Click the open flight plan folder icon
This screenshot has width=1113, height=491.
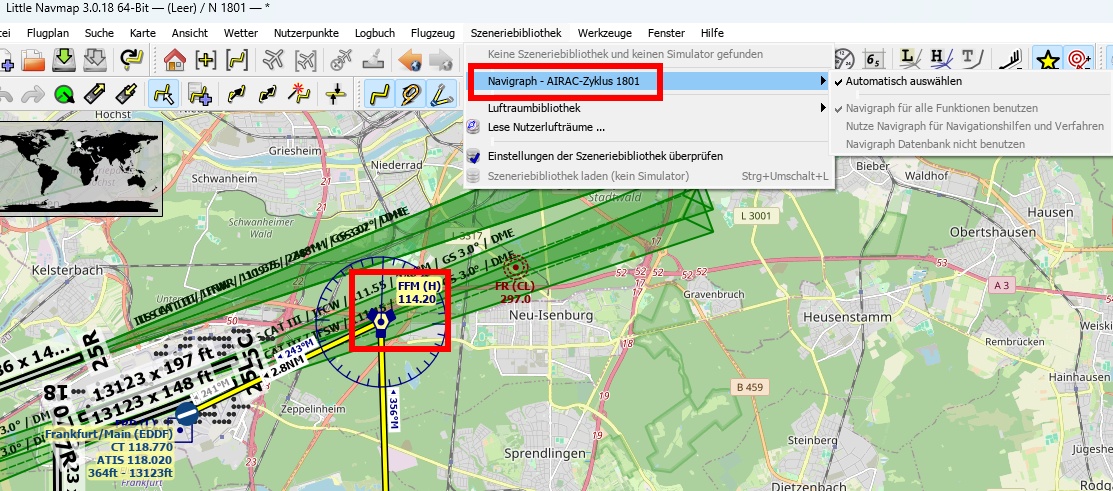pos(33,60)
